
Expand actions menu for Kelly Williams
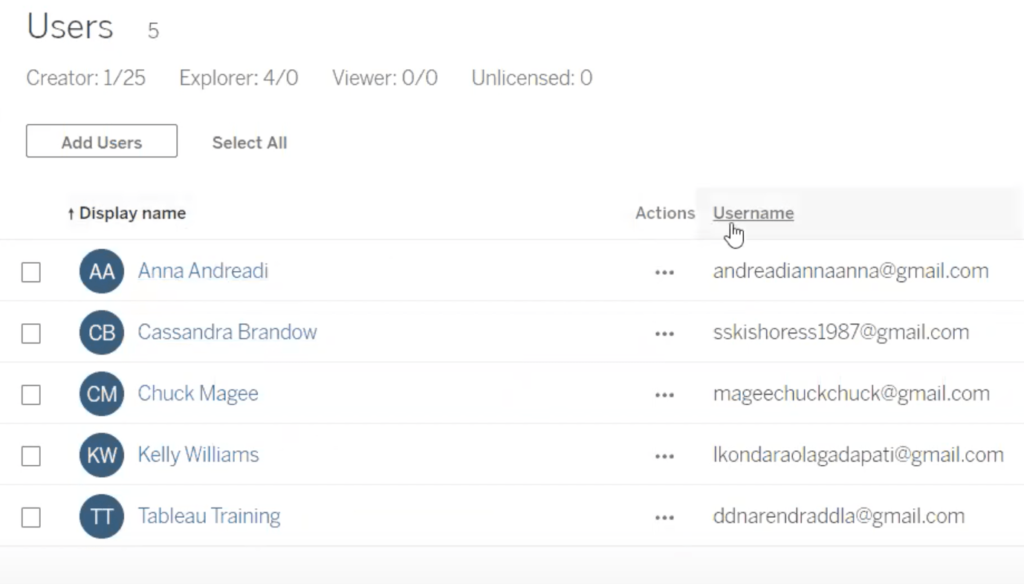tap(664, 456)
